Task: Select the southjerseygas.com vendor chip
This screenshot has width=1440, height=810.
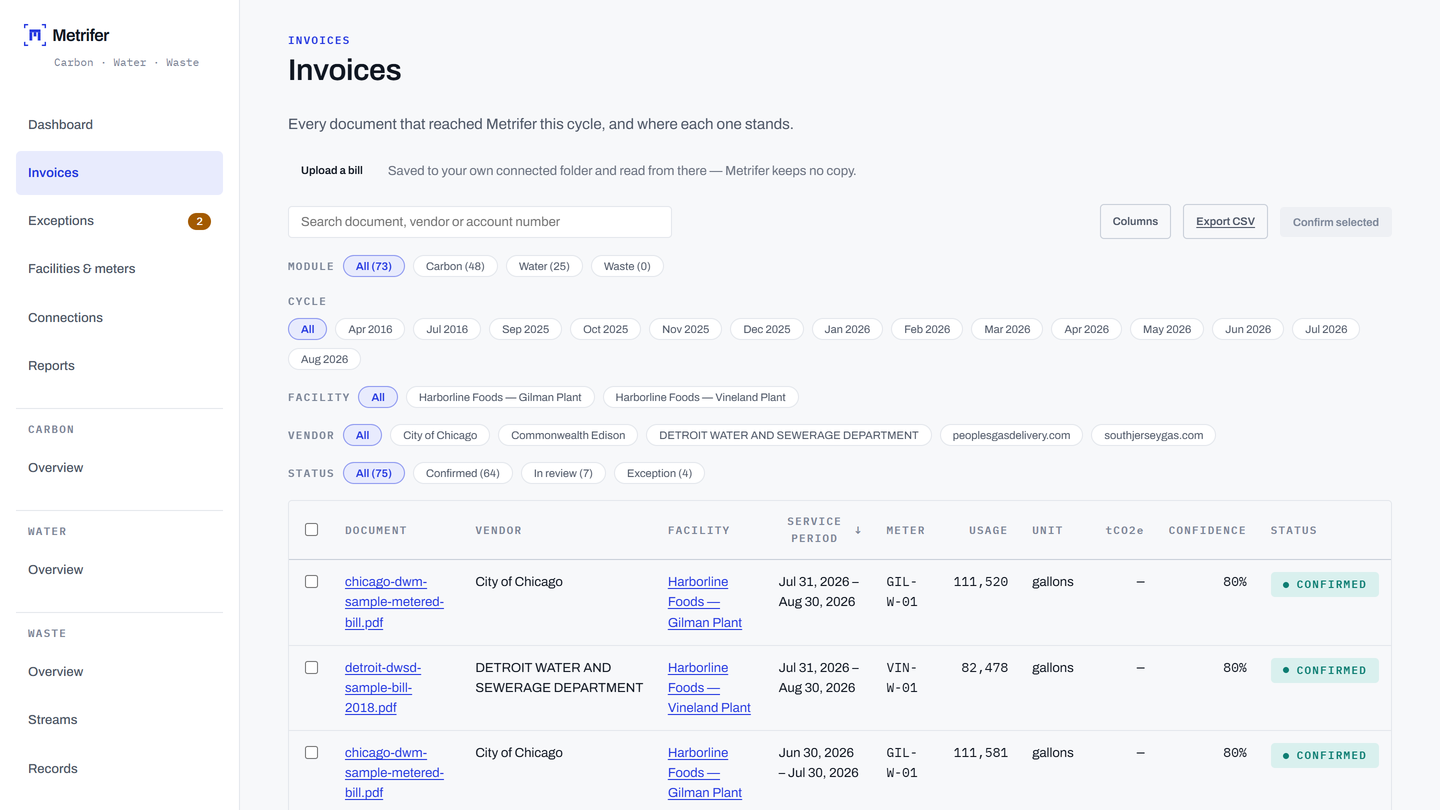Action: [1154, 435]
